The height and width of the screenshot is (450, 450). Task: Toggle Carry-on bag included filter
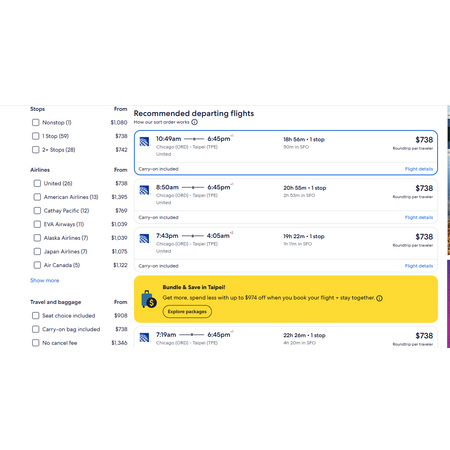(x=36, y=329)
